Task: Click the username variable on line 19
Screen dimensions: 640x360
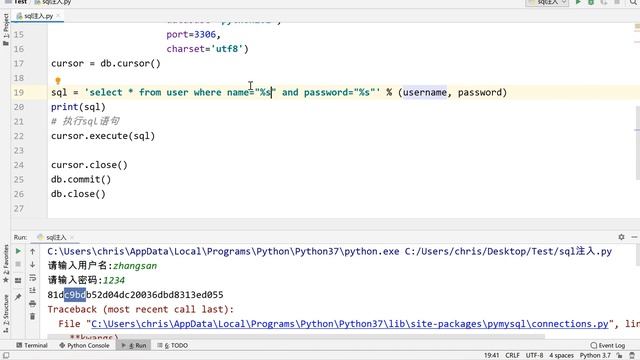Action: click(x=425, y=92)
